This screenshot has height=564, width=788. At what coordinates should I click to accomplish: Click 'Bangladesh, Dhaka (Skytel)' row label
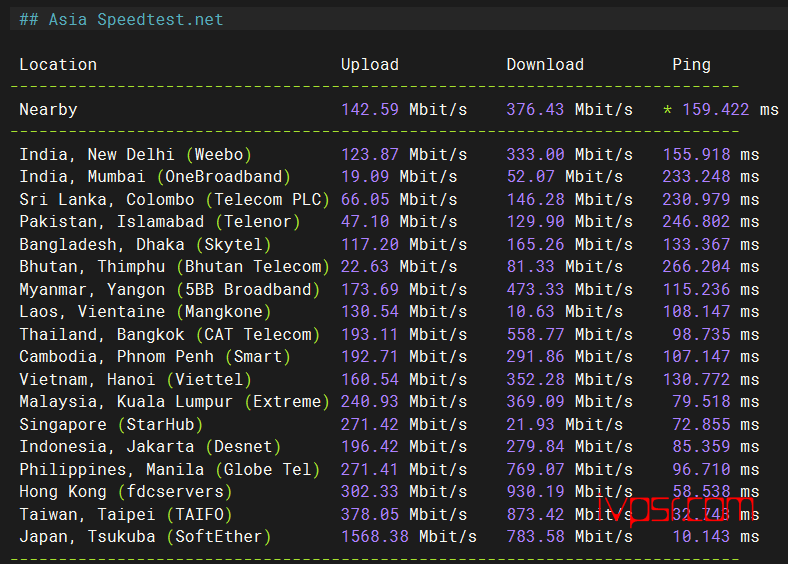point(146,244)
